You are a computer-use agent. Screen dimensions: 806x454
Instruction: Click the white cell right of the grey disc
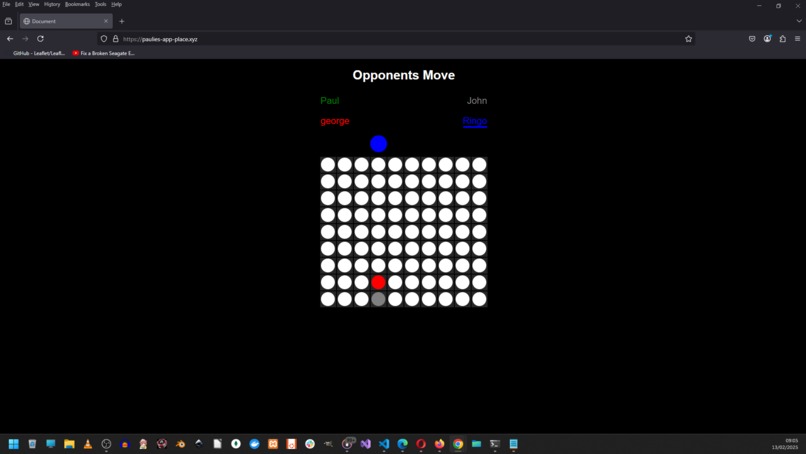395,299
